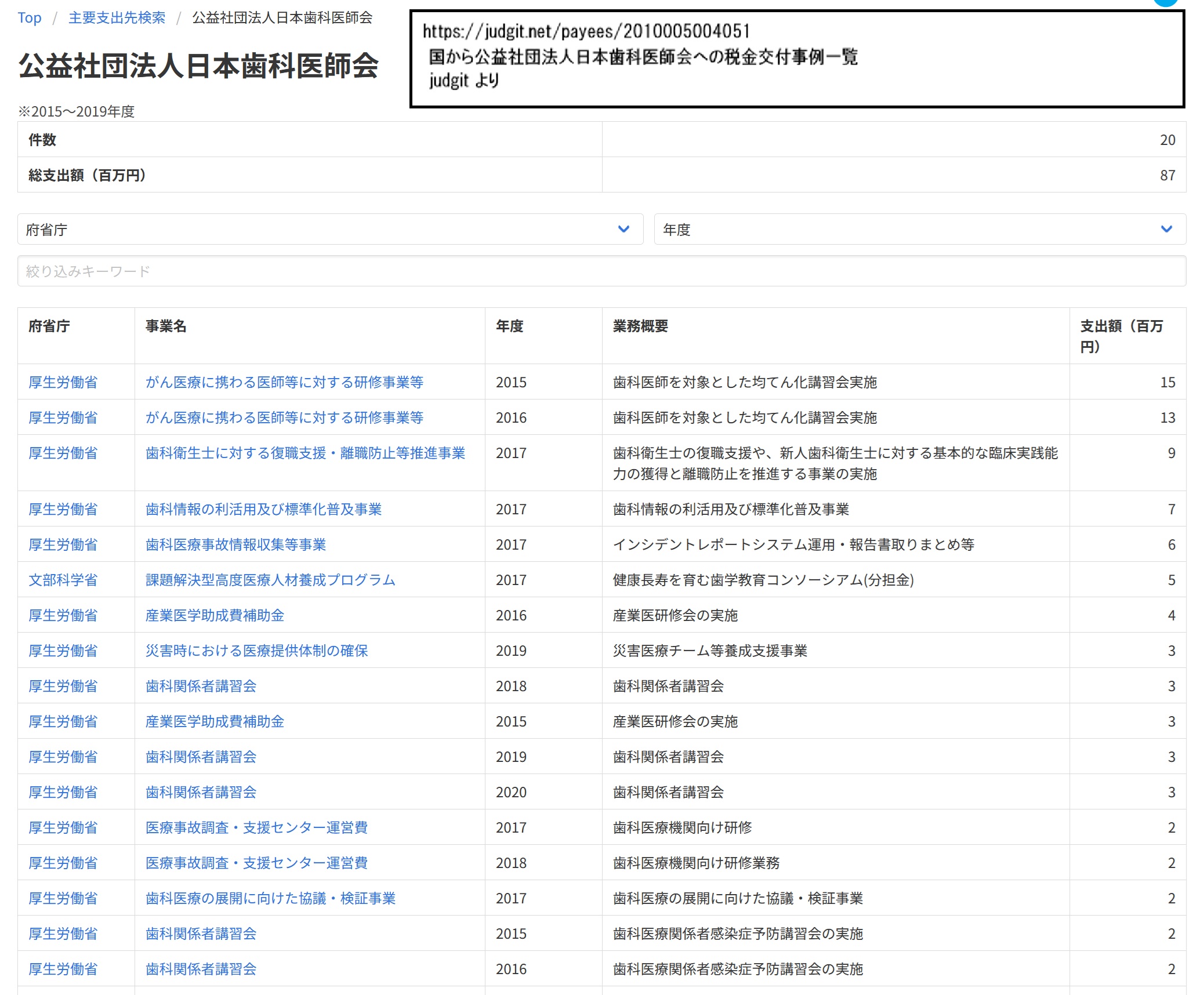Open 課題解決型高度医療人材養成プログラム link

pos(270,580)
